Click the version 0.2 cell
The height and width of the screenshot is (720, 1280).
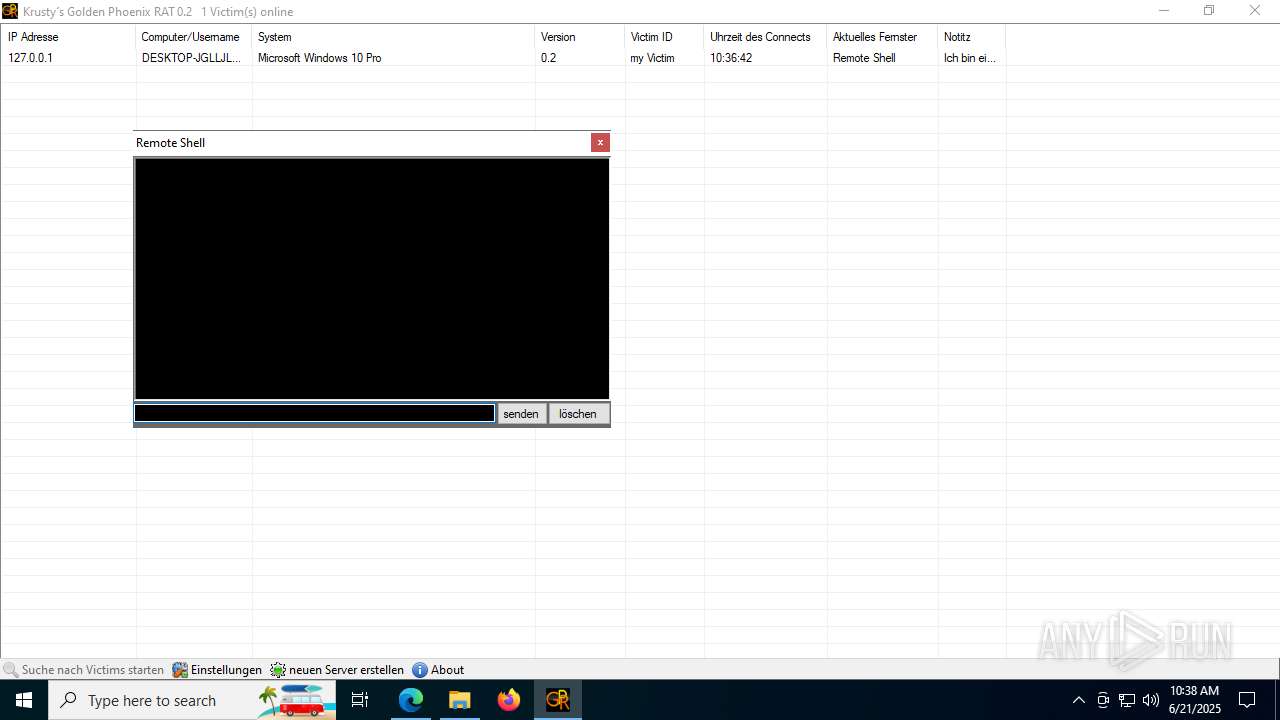click(548, 58)
